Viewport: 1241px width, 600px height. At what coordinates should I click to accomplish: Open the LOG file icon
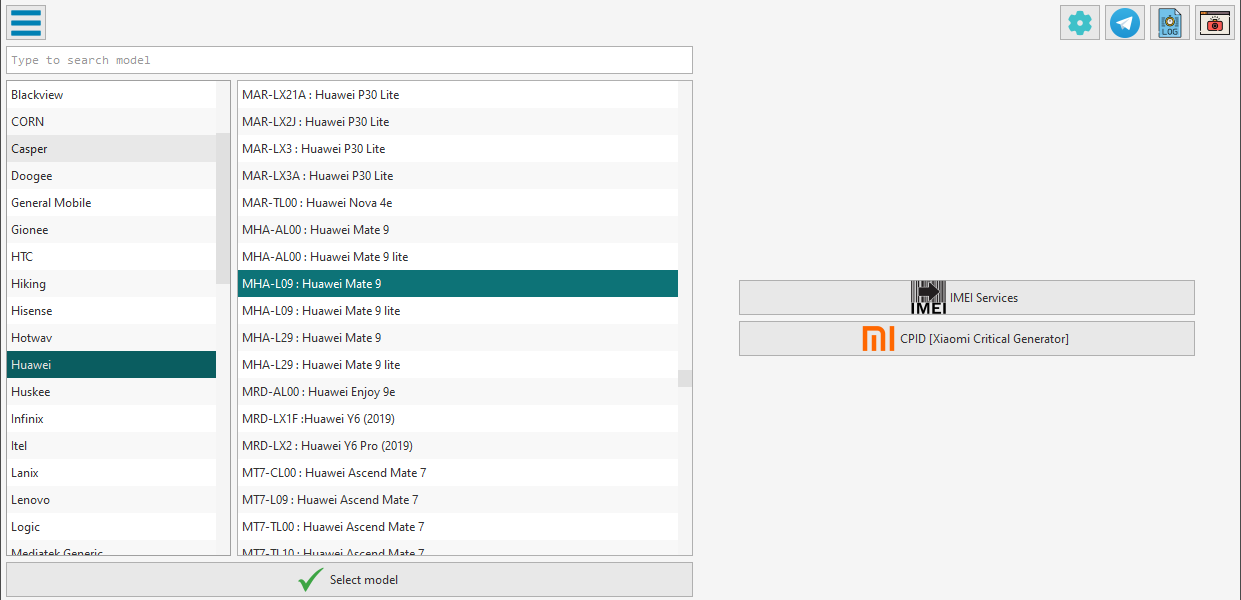coord(1170,23)
